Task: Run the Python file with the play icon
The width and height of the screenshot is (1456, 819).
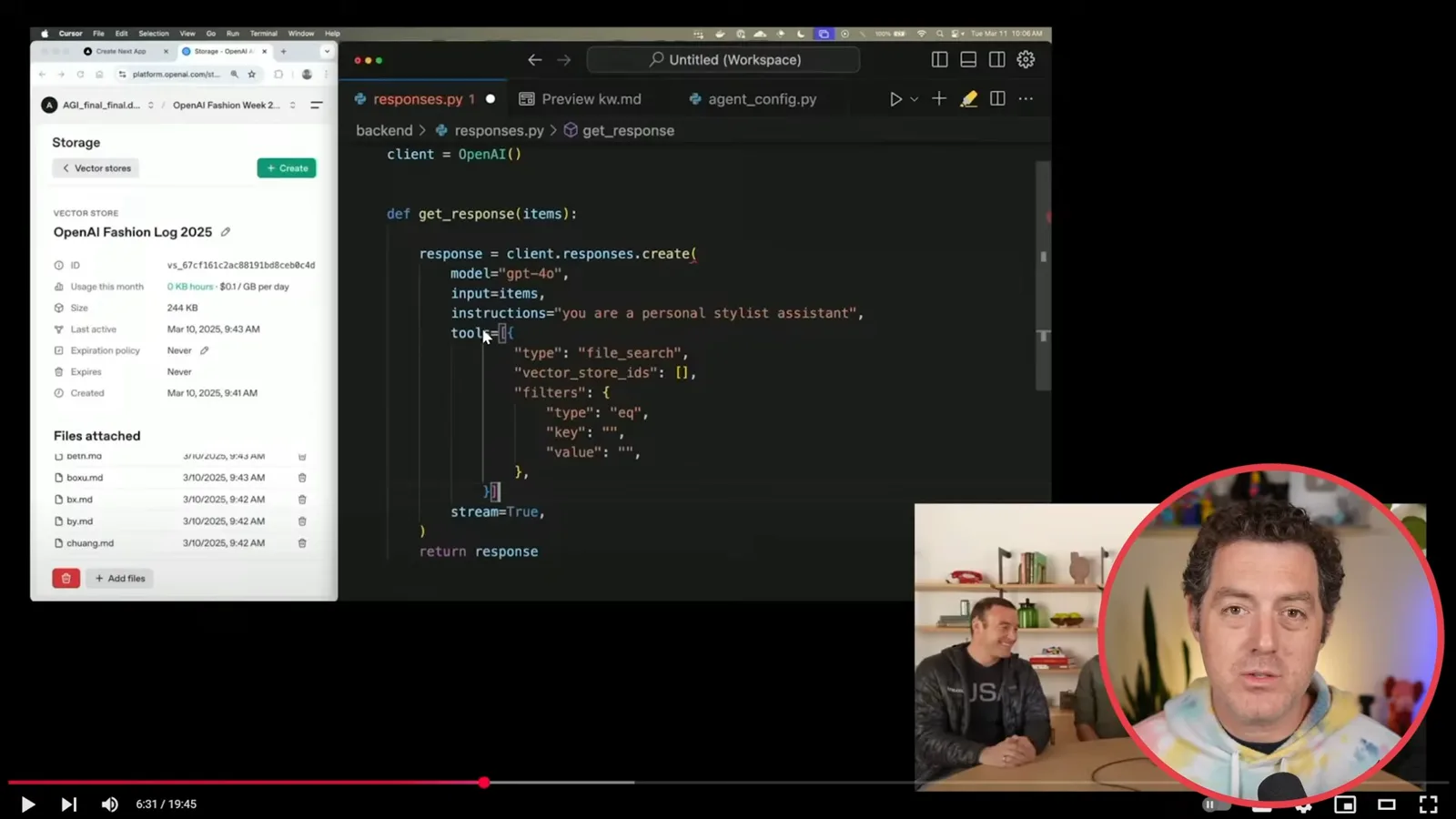Action: 895,99
